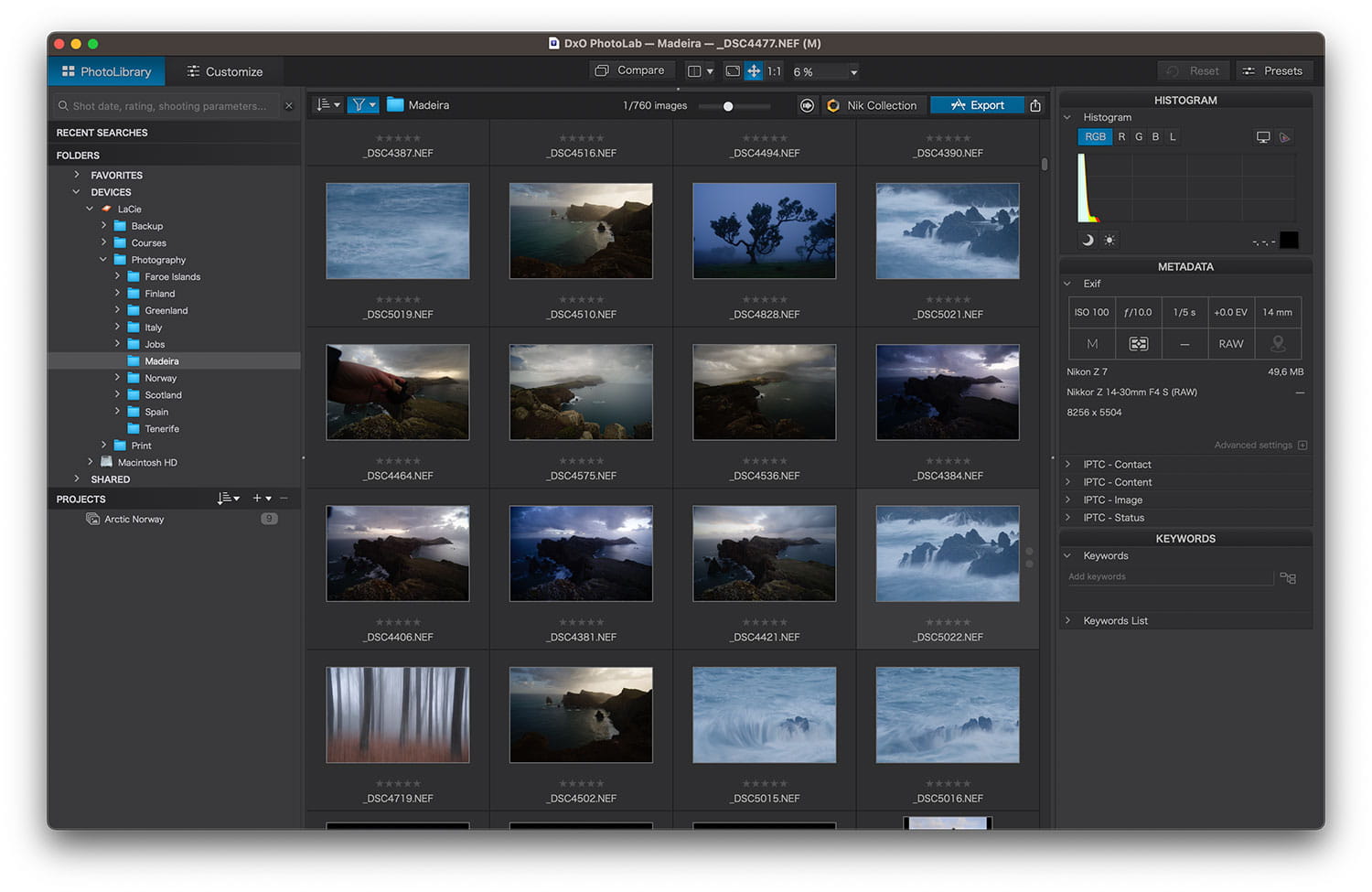The image size is (1372, 892).
Task: Open the Arctic Norway project
Action: tap(134, 519)
